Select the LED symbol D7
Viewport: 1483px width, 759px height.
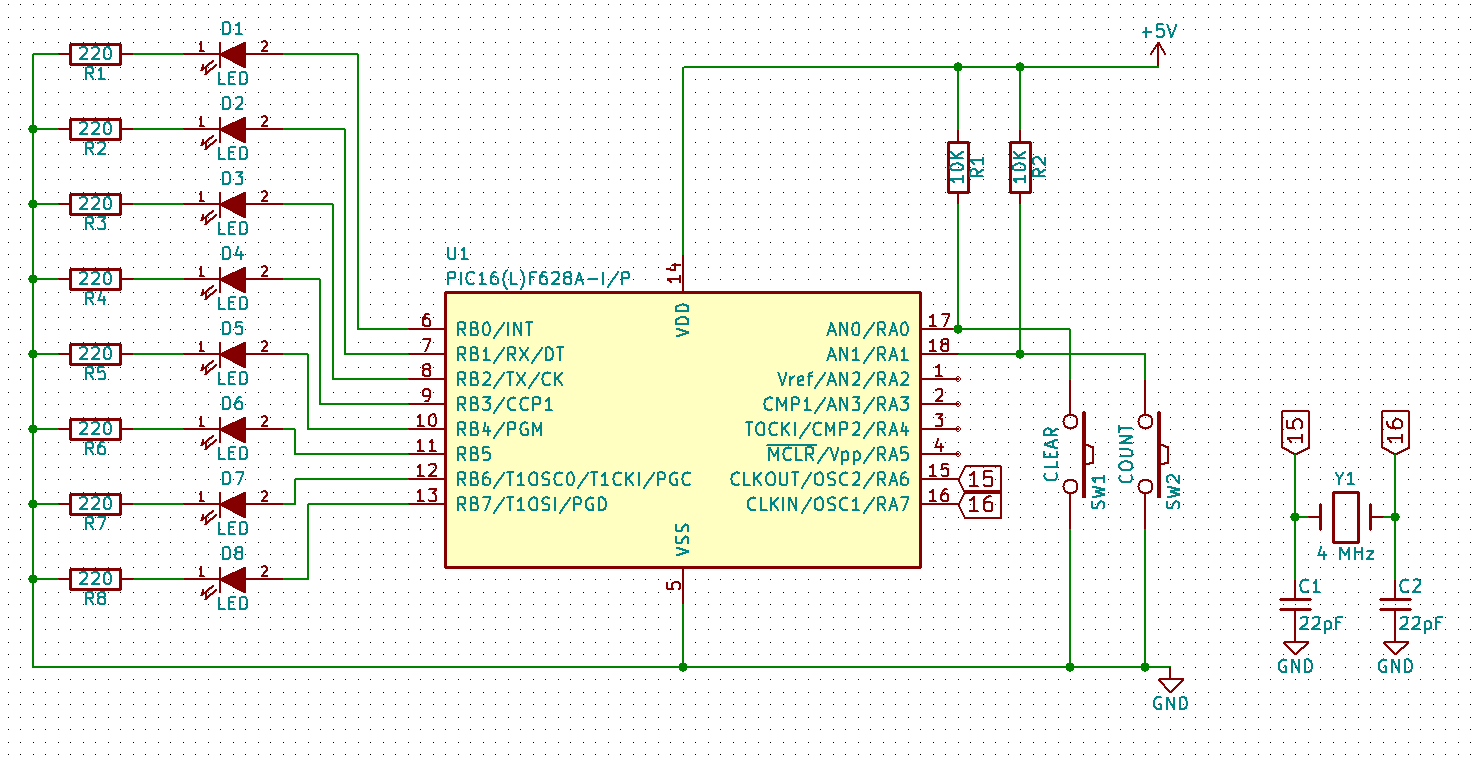[x=232, y=504]
